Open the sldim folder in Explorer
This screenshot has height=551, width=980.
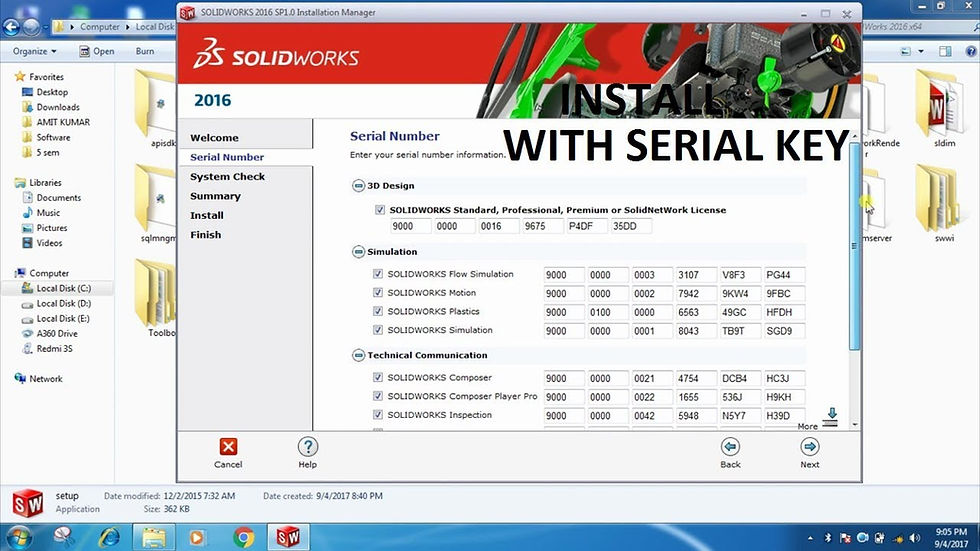[x=941, y=109]
